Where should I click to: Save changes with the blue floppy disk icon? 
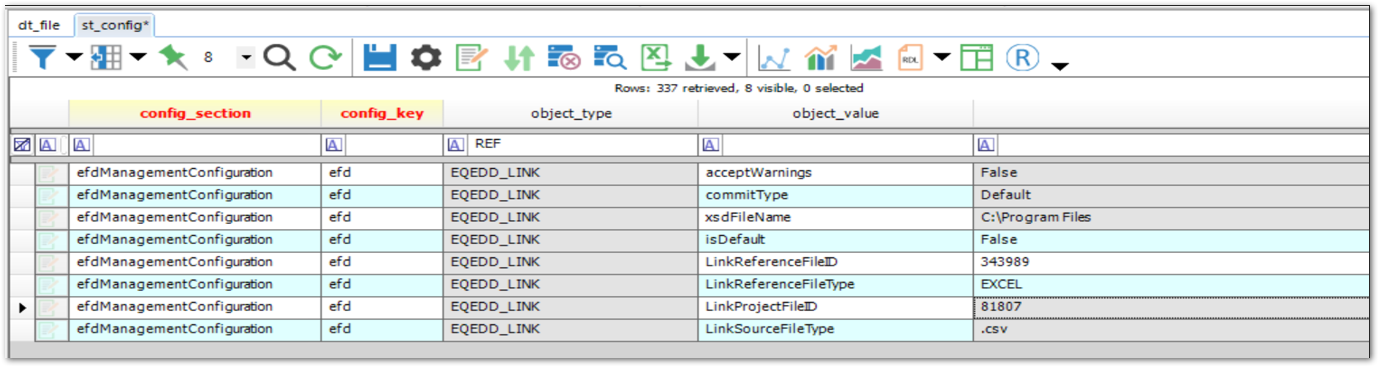[x=380, y=58]
